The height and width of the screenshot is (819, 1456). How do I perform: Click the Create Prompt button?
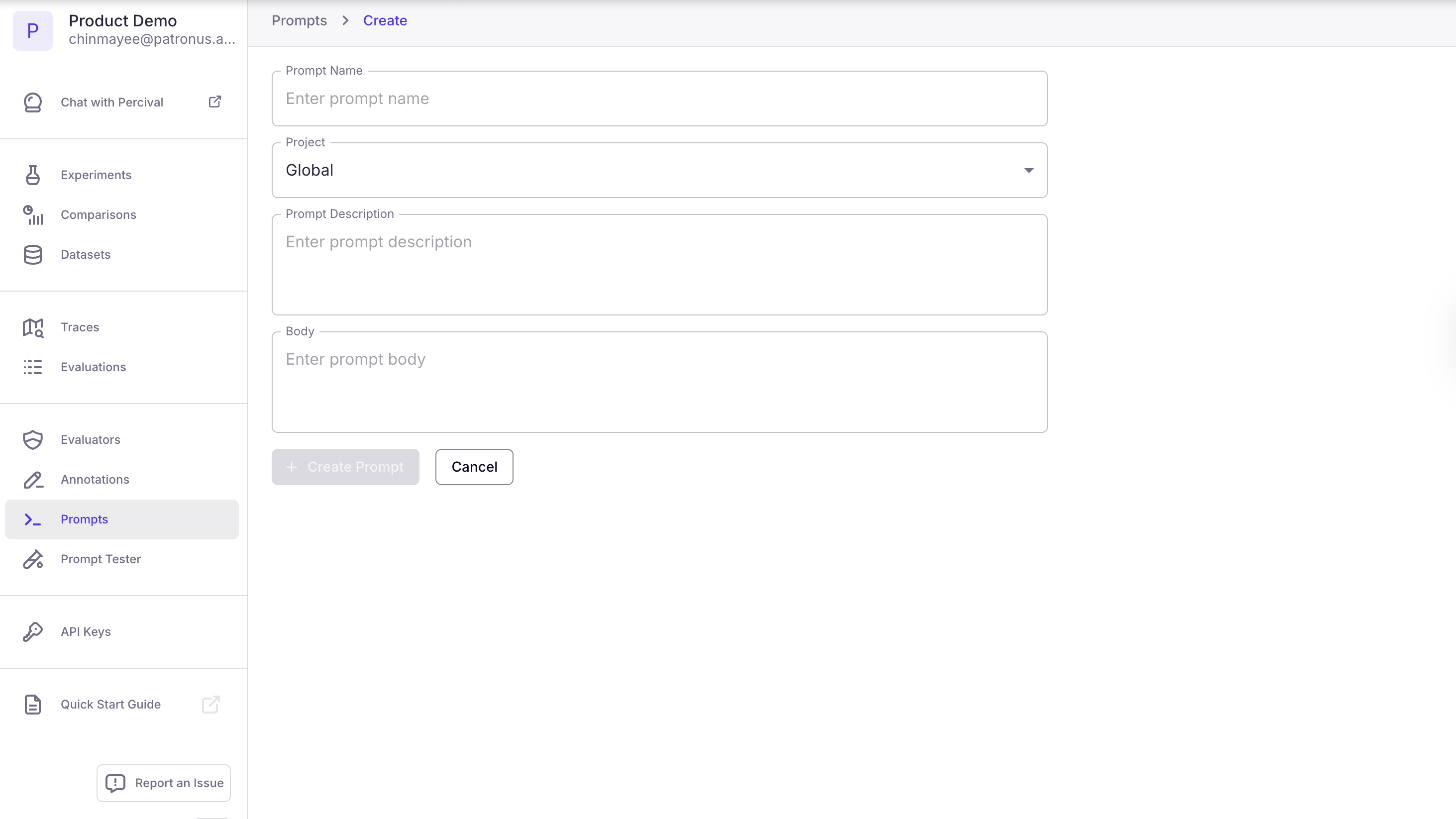[345, 467]
